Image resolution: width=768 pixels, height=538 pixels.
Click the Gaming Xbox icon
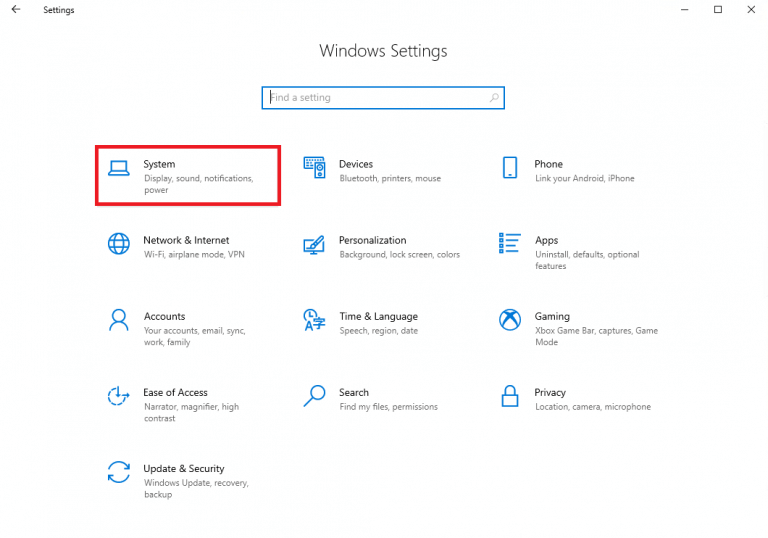510,320
